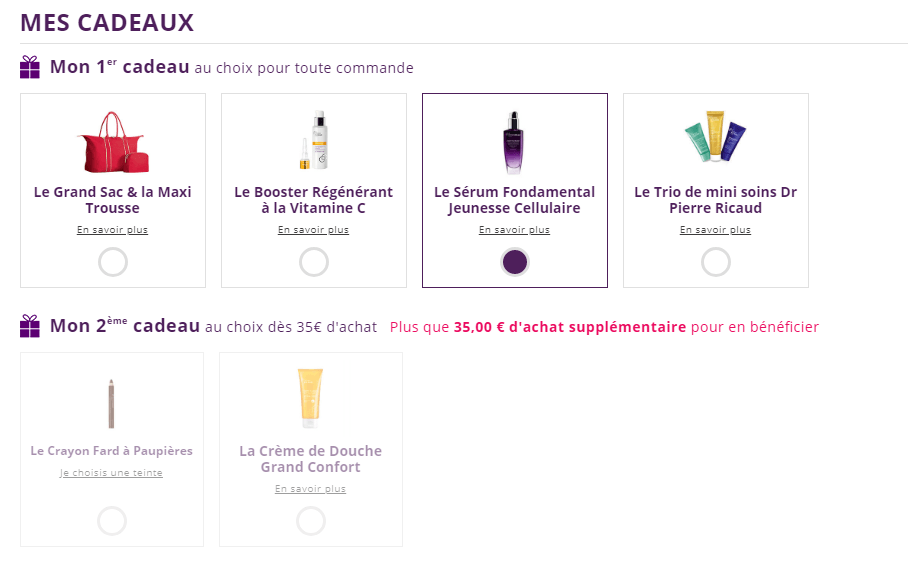Click the Crème de Douche tube image
Image resolution: width=908 pixels, height=567 pixels.
coord(311,400)
